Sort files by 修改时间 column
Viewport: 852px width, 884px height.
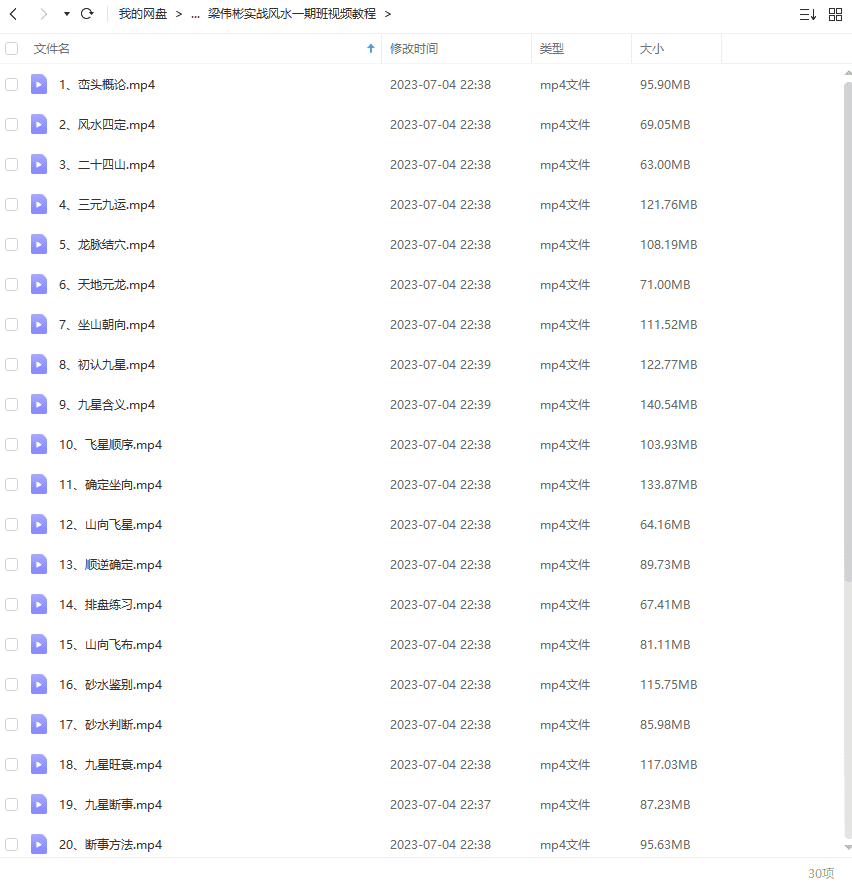[413, 49]
